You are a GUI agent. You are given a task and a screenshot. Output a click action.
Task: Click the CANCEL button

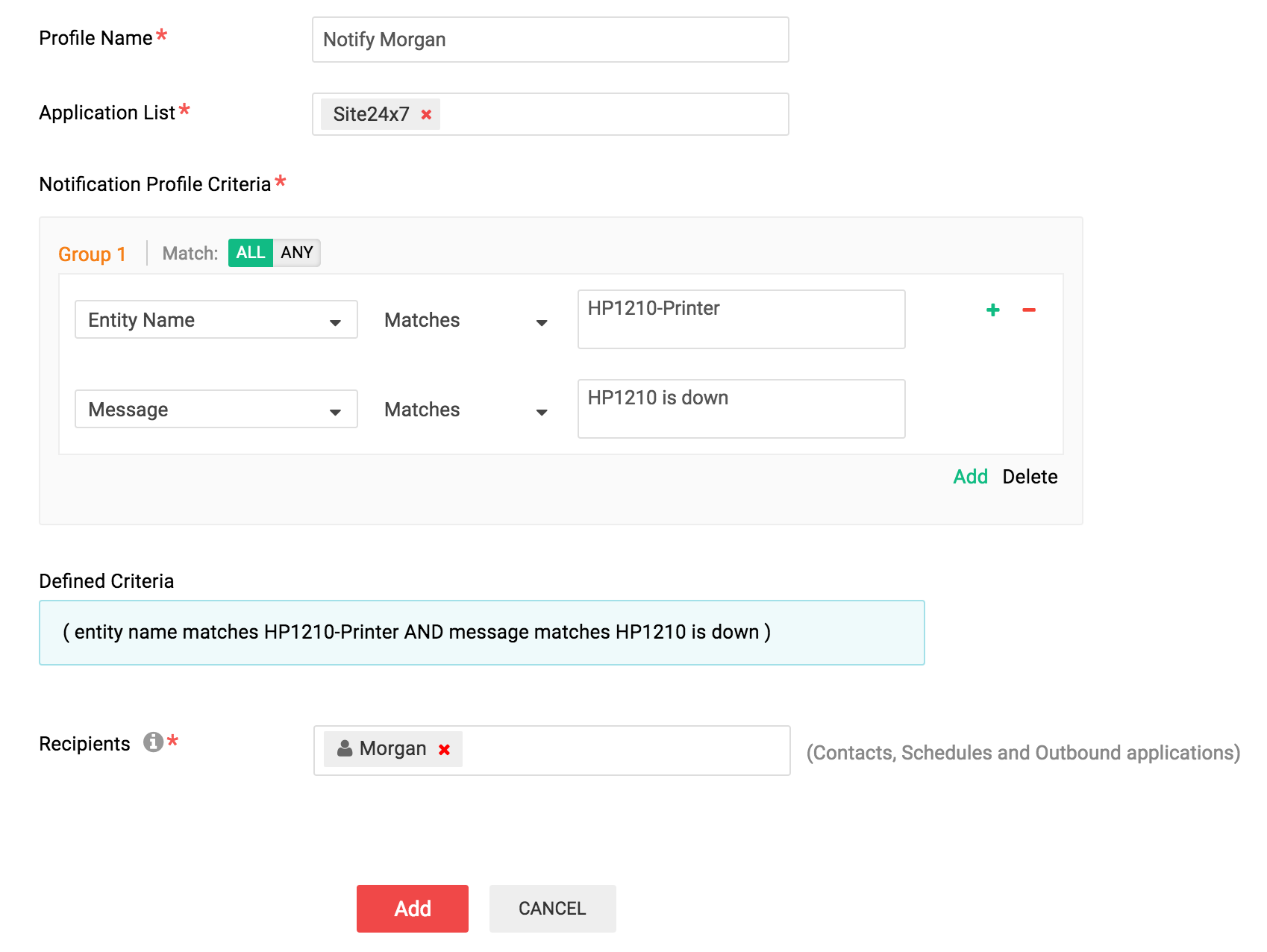(553, 909)
